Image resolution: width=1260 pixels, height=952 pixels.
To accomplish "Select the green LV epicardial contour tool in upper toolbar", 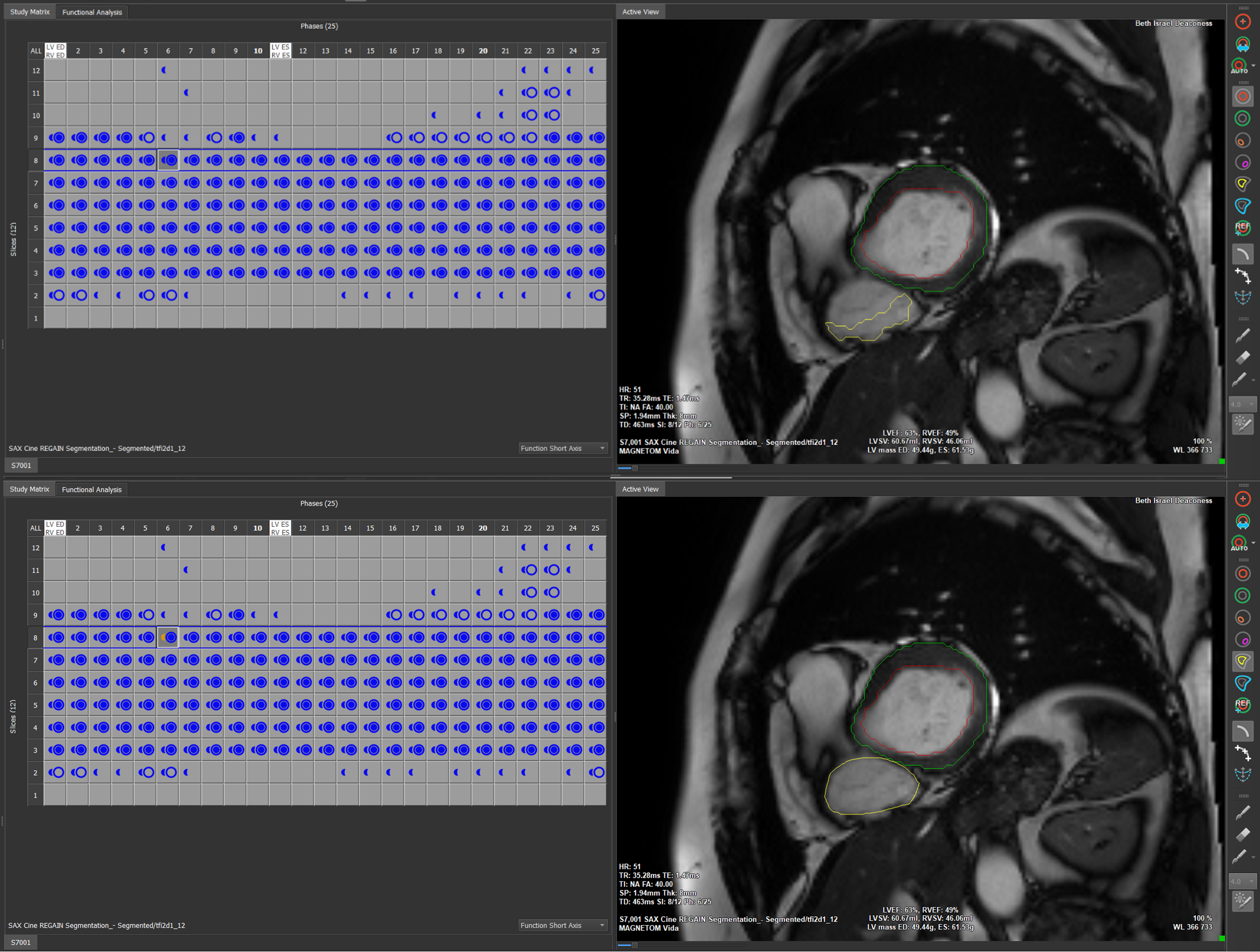I will click(x=1242, y=118).
